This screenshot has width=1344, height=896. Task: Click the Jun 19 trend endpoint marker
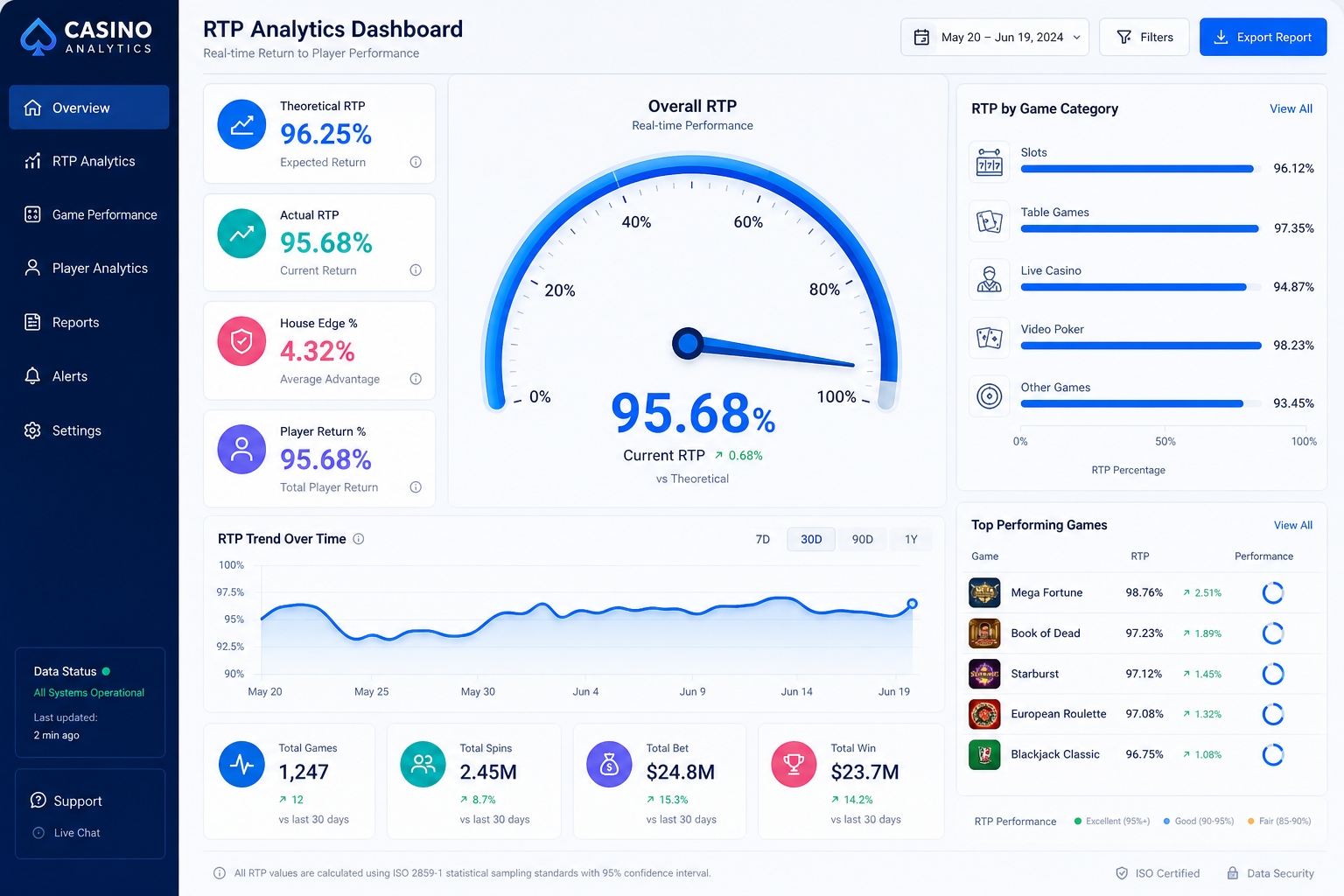coord(912,604)
